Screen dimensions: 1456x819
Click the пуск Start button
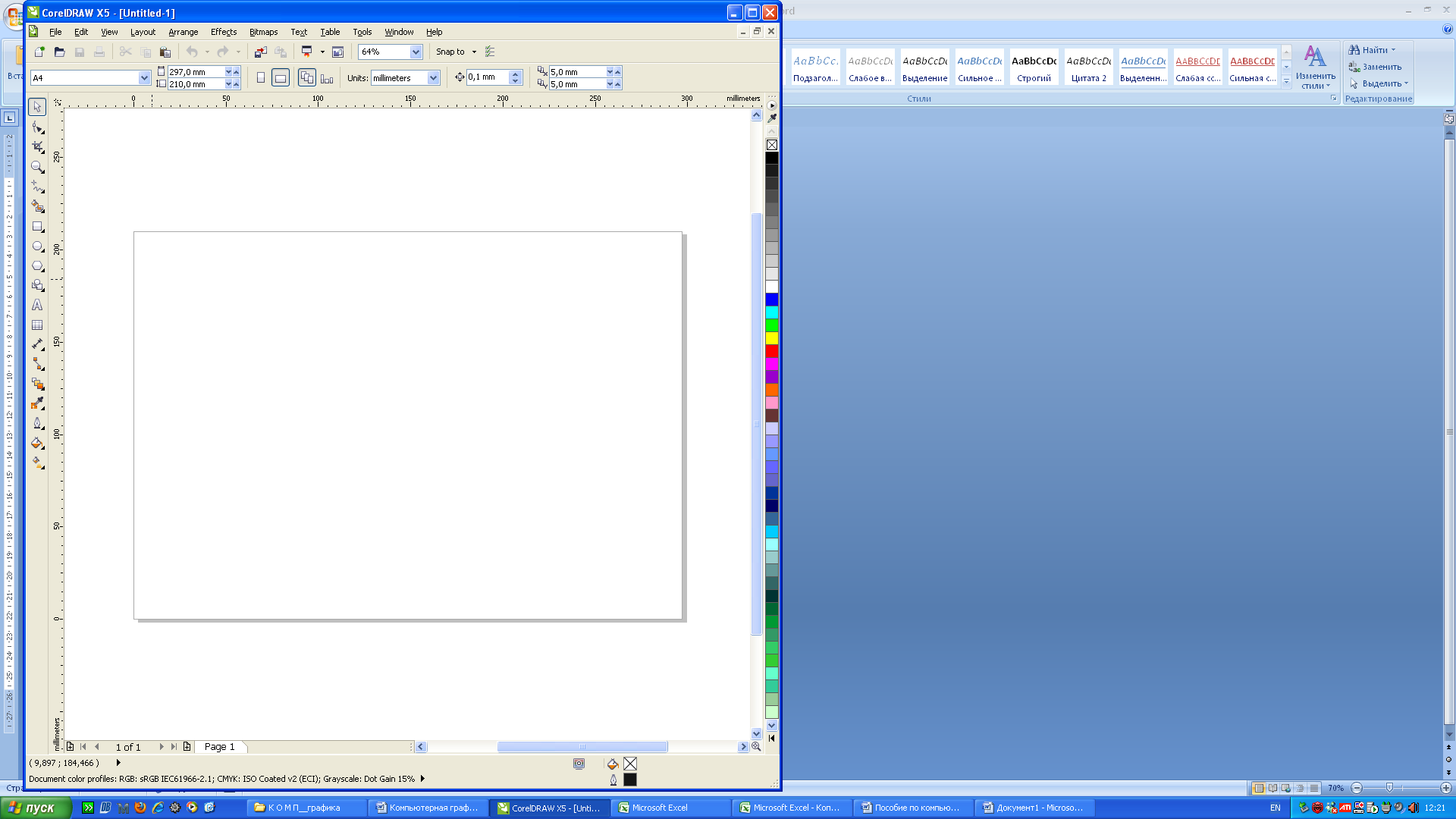point(36,808)
